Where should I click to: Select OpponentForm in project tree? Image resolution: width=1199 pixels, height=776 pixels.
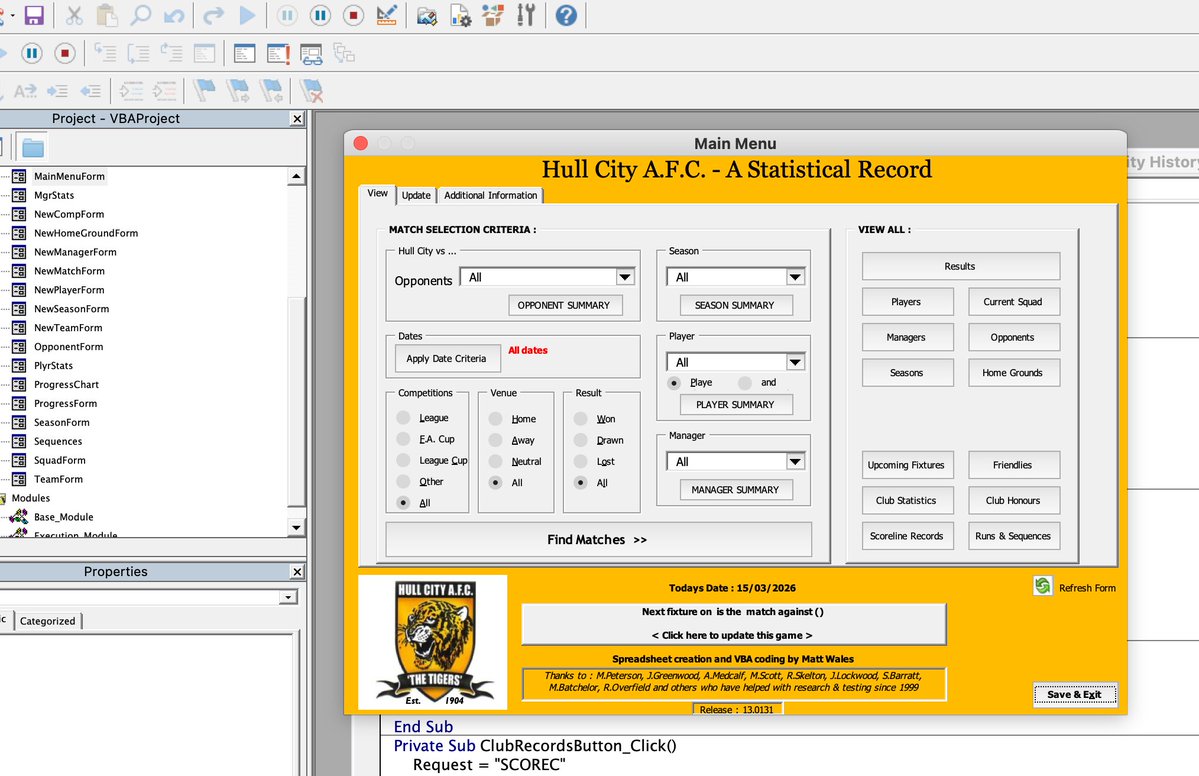pyautogui.click(x=68, y=346)
